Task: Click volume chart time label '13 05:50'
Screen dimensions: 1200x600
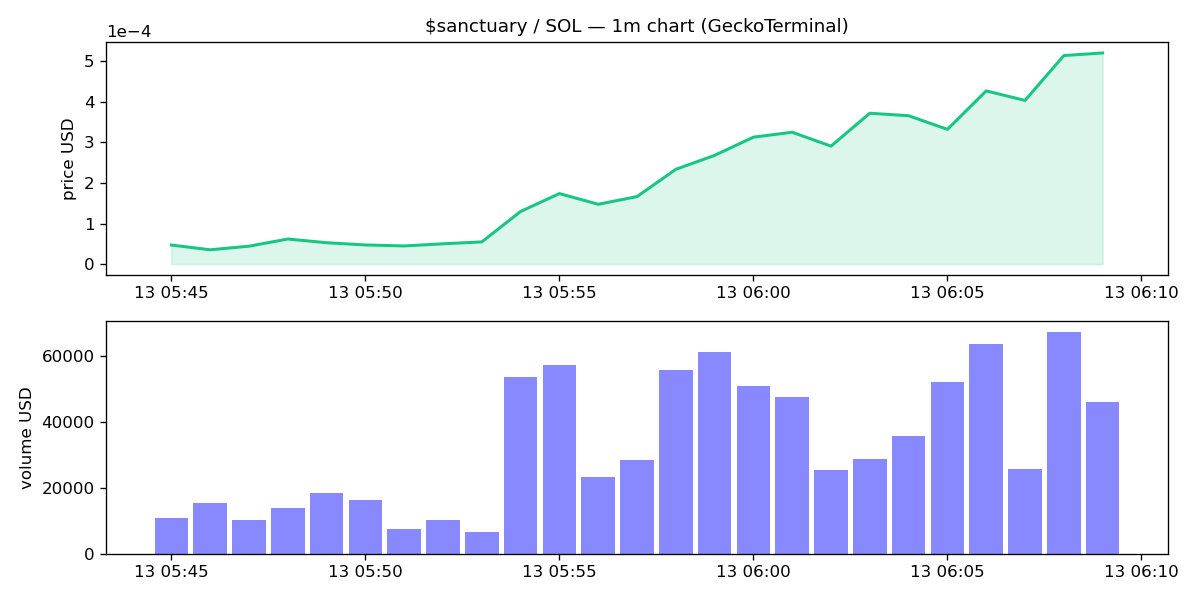Action: click(365, 572)
